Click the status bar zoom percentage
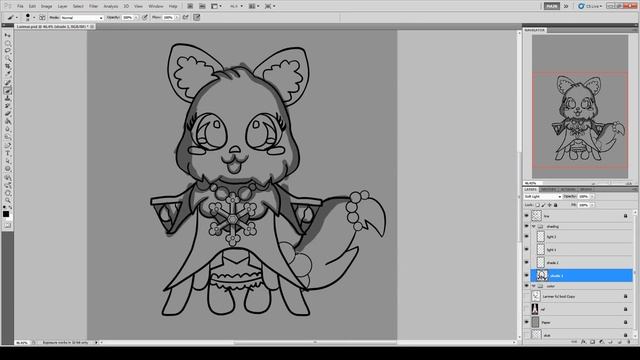Screen dimensions: 640x360 [x=22, y=343]
